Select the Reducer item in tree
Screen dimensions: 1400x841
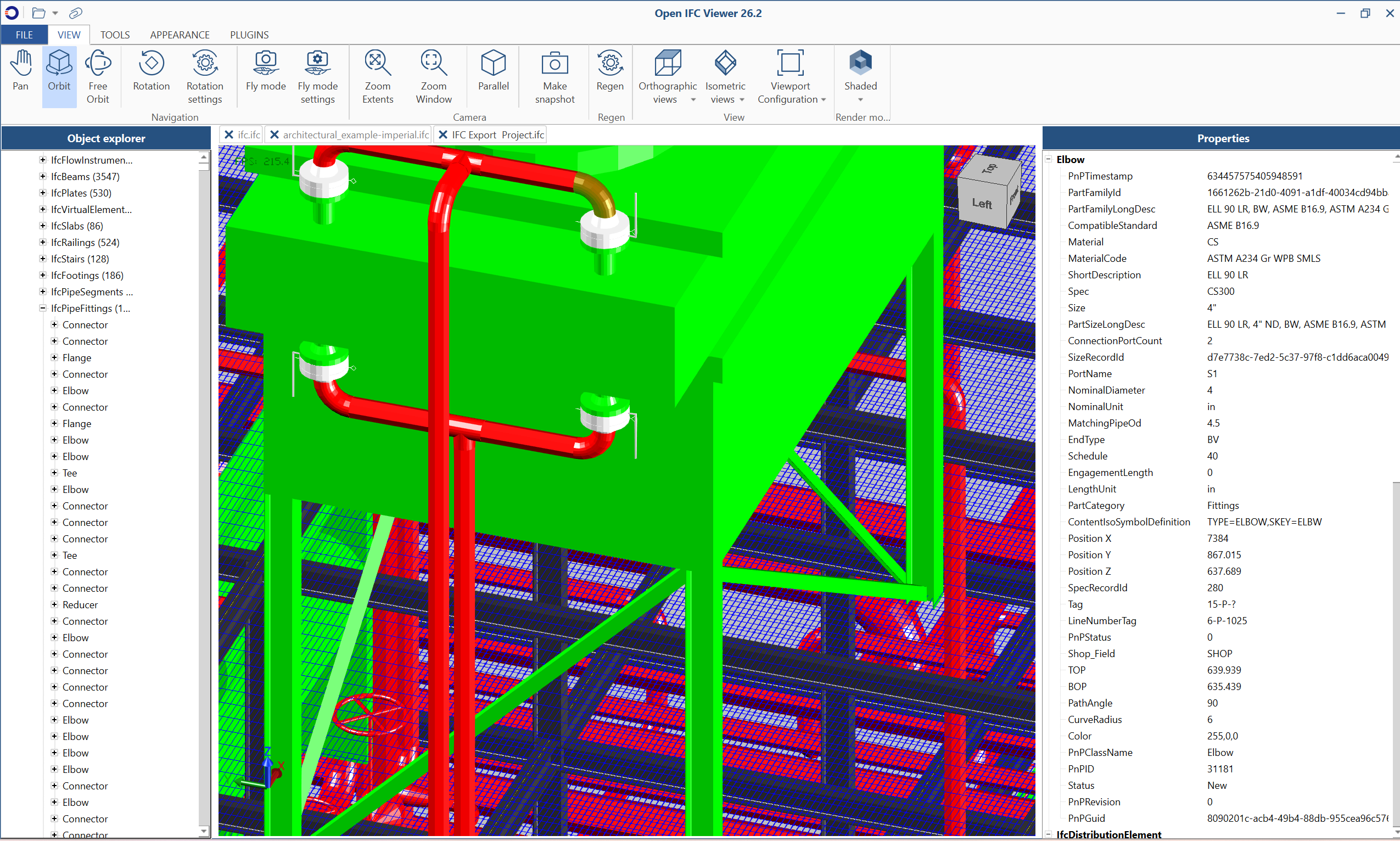click(80, 605)
